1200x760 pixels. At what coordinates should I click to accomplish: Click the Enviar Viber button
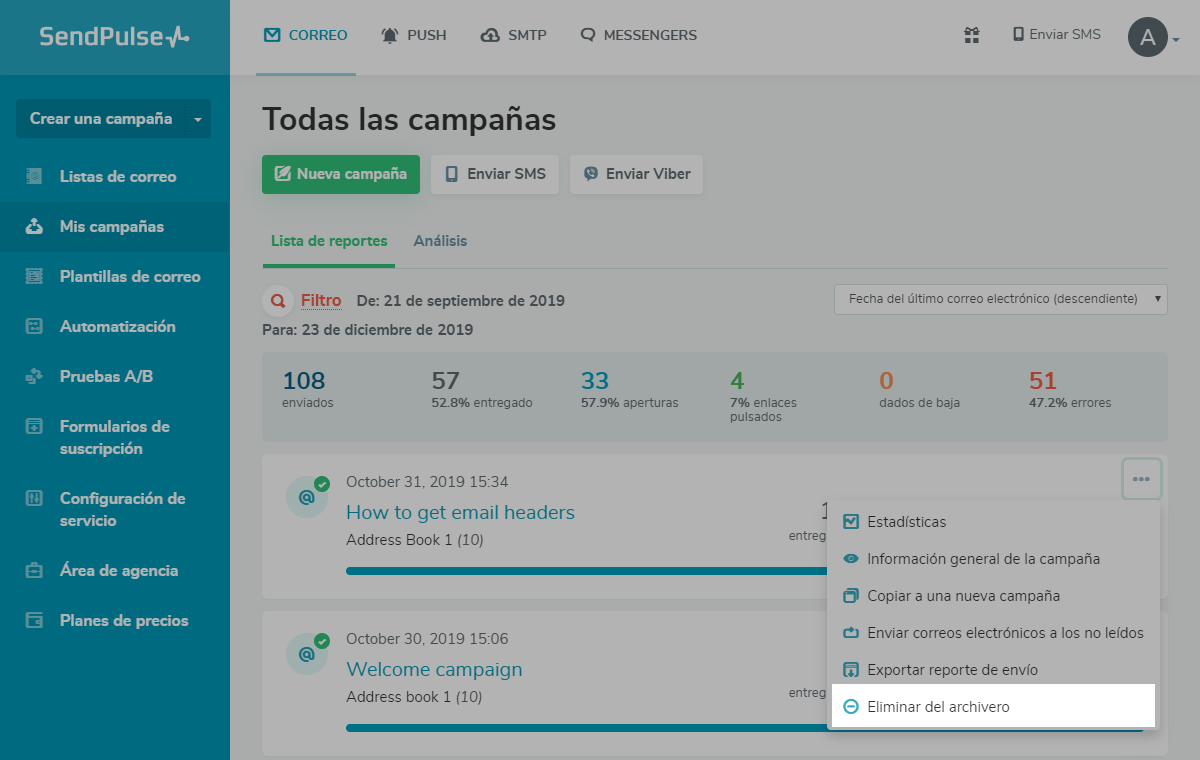point(636,174)
